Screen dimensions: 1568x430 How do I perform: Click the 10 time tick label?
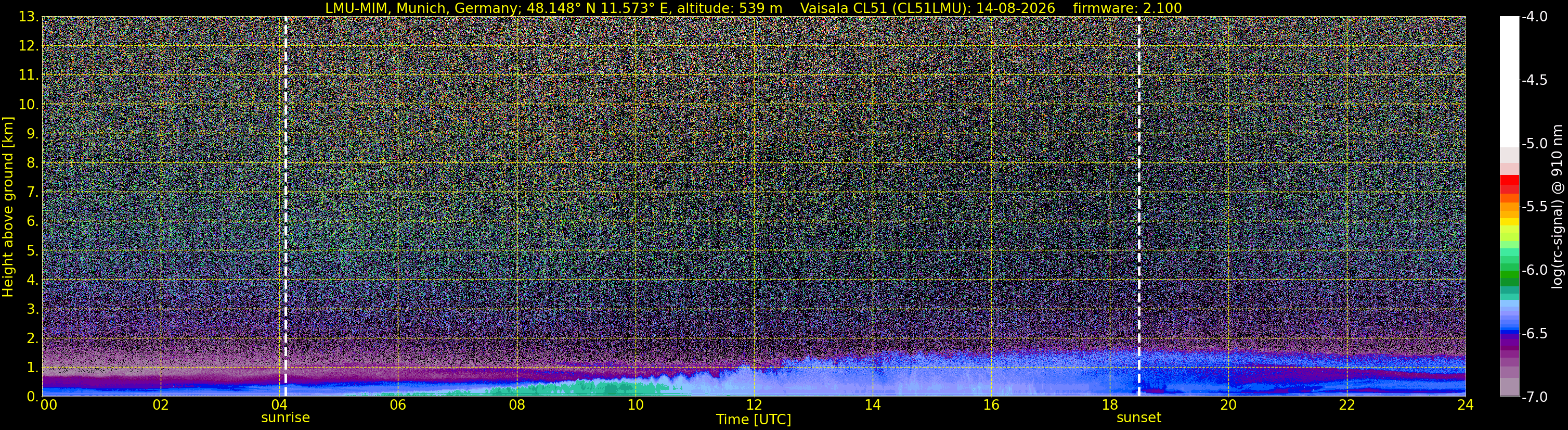pyautogui.click(x=636, y=405)
